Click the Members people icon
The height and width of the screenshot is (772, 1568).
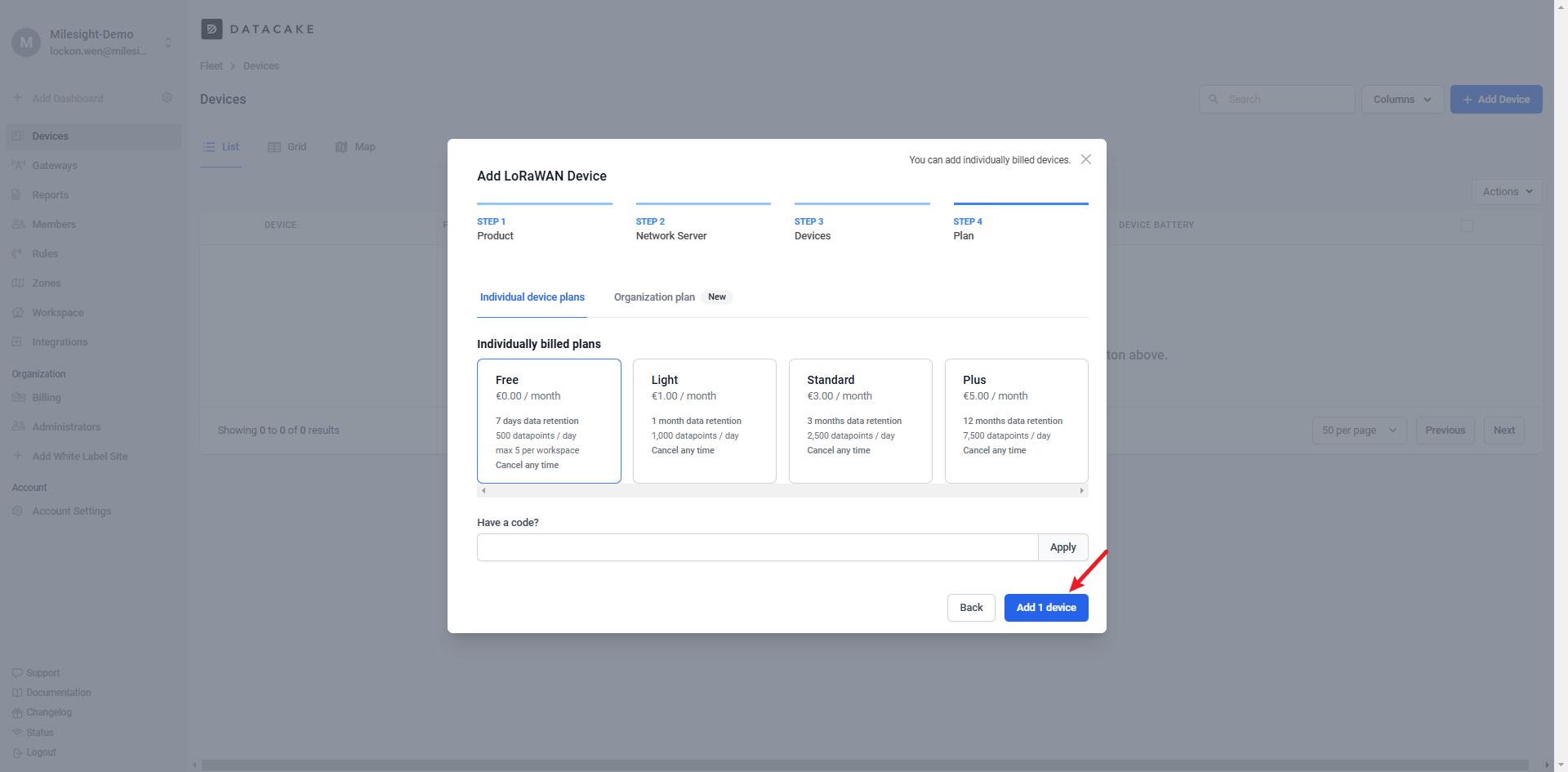tap(18, 224)
